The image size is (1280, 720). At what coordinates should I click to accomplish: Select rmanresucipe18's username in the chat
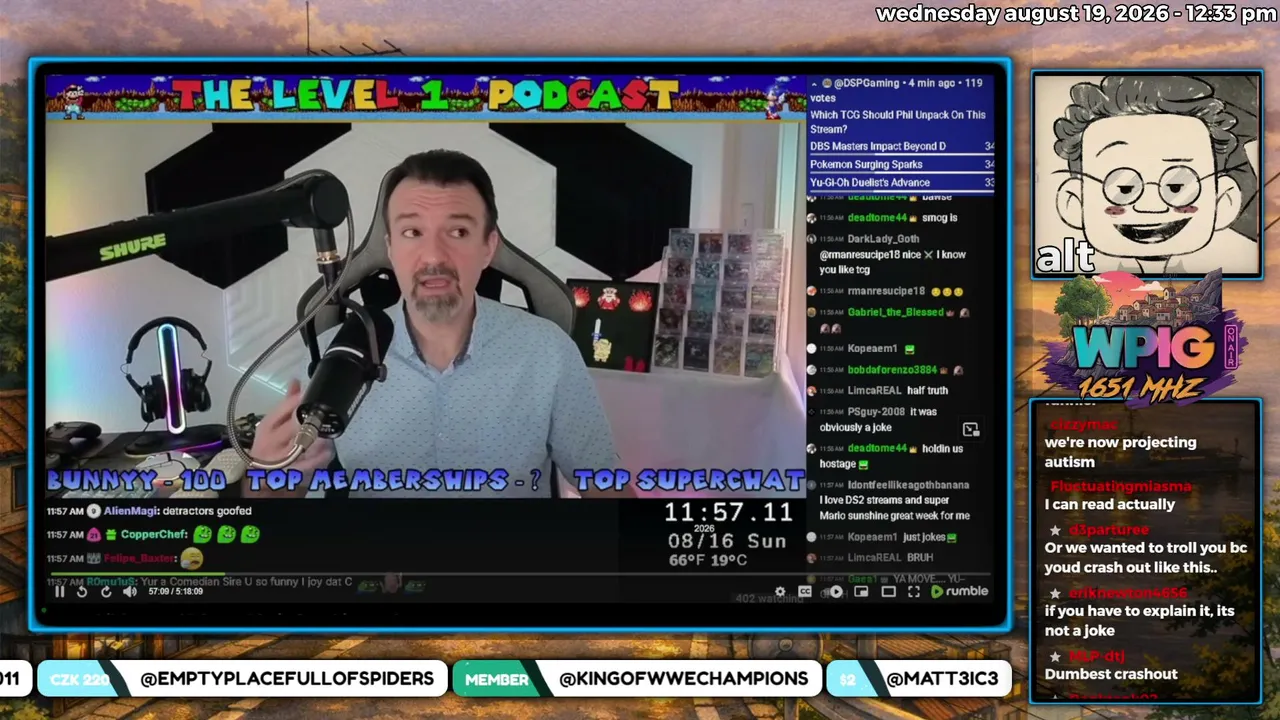[x=886, y=291]
